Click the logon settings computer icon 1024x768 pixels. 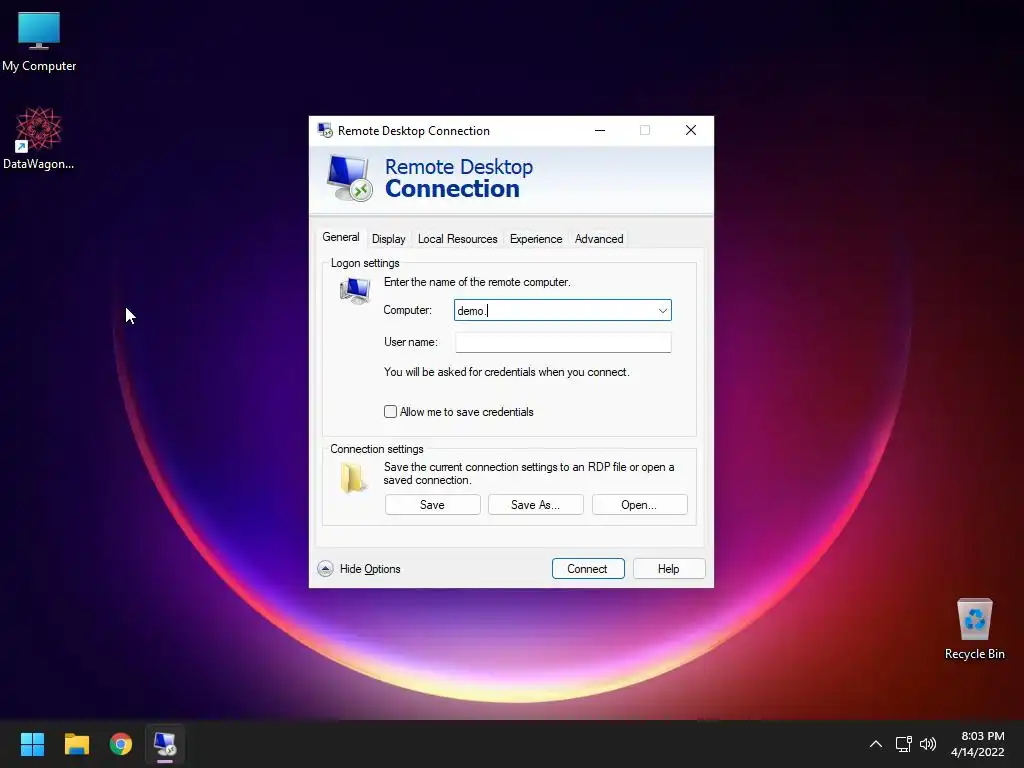(355, 291)
